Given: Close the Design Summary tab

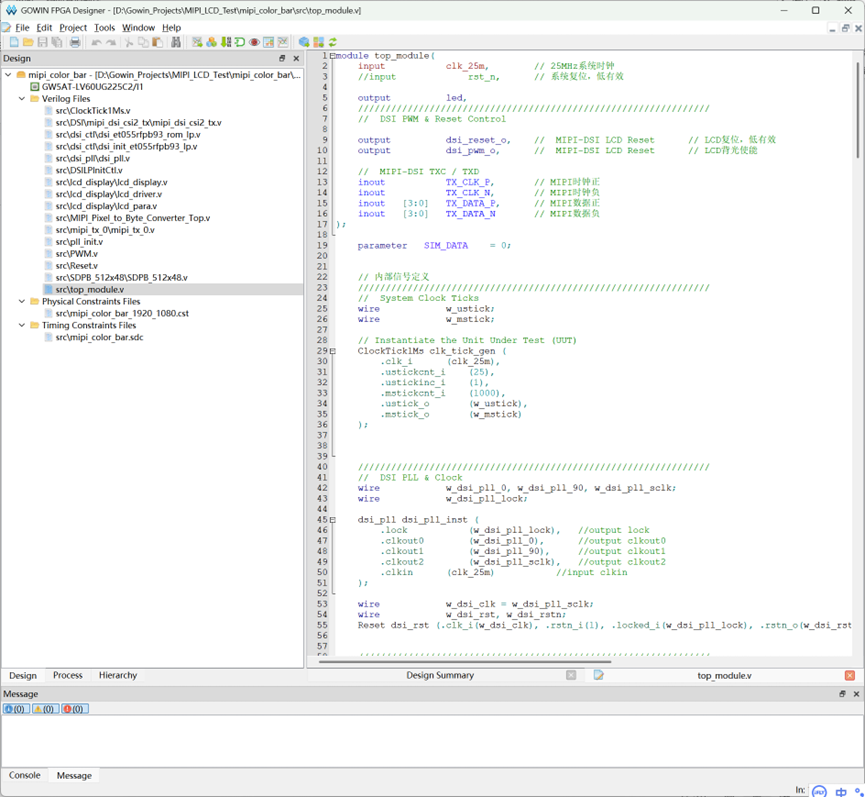Looking at the screenshot, I should tap(571, 675).
